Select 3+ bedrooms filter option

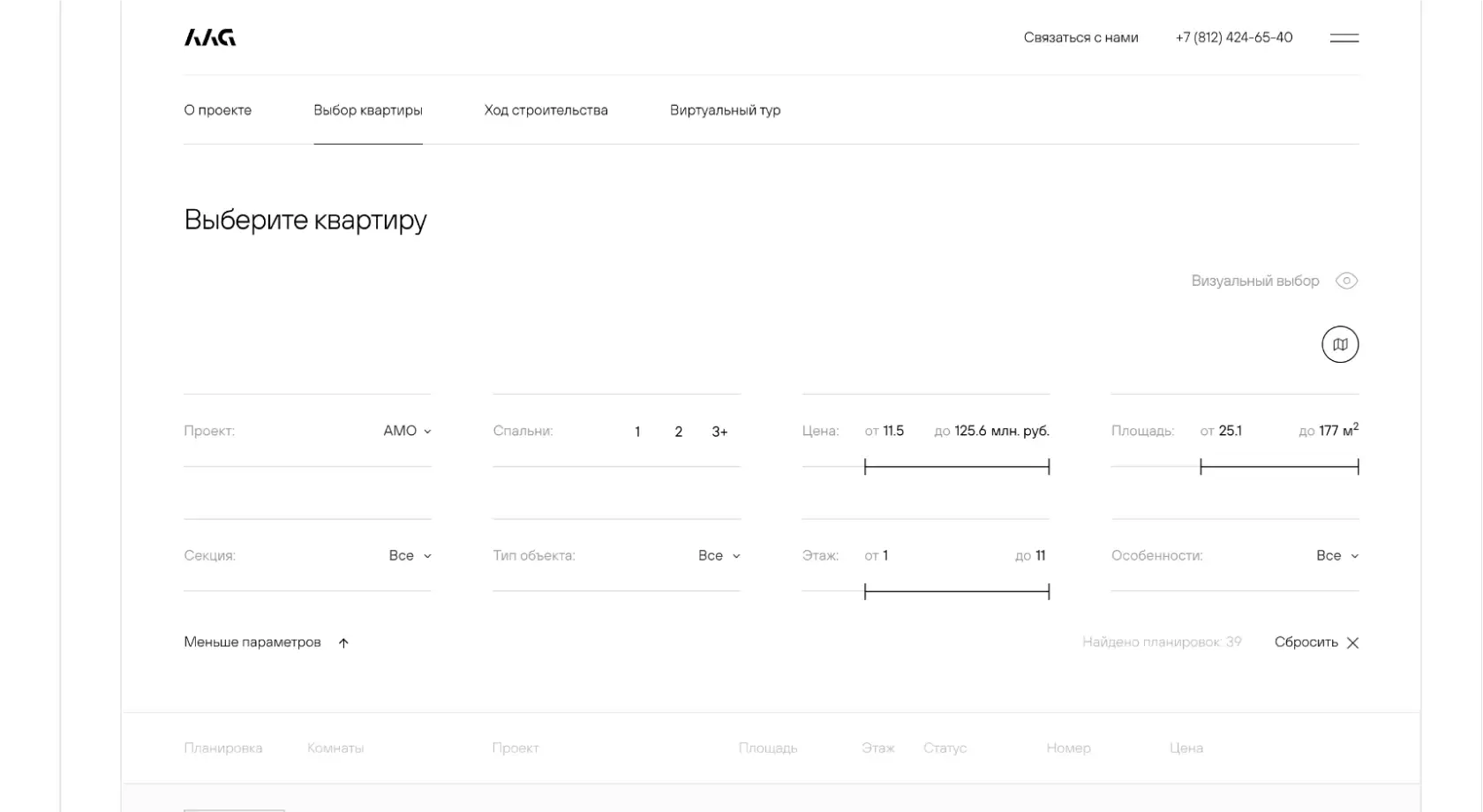pyautogui.click(x=719, y=432)
